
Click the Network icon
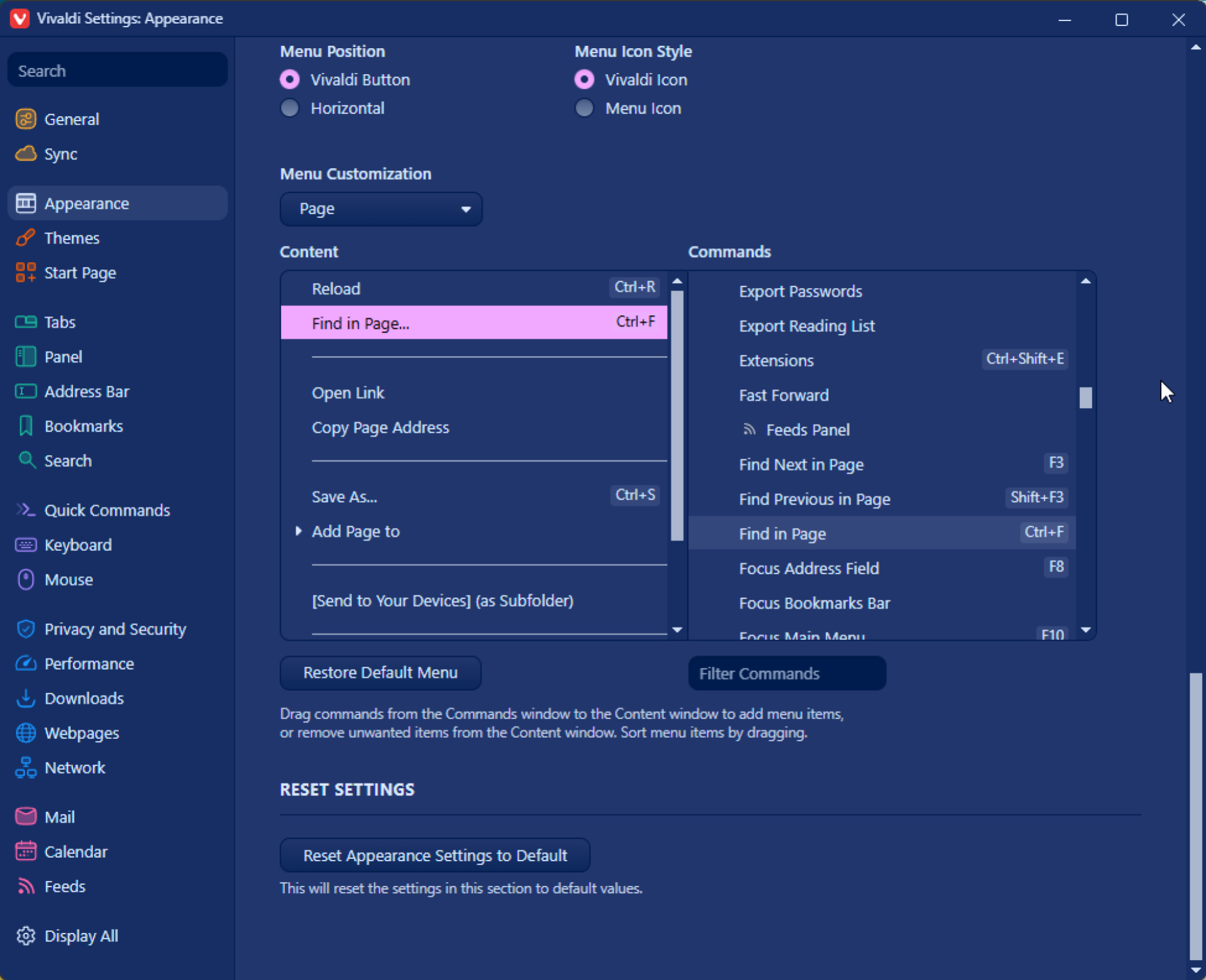(25, 768)
